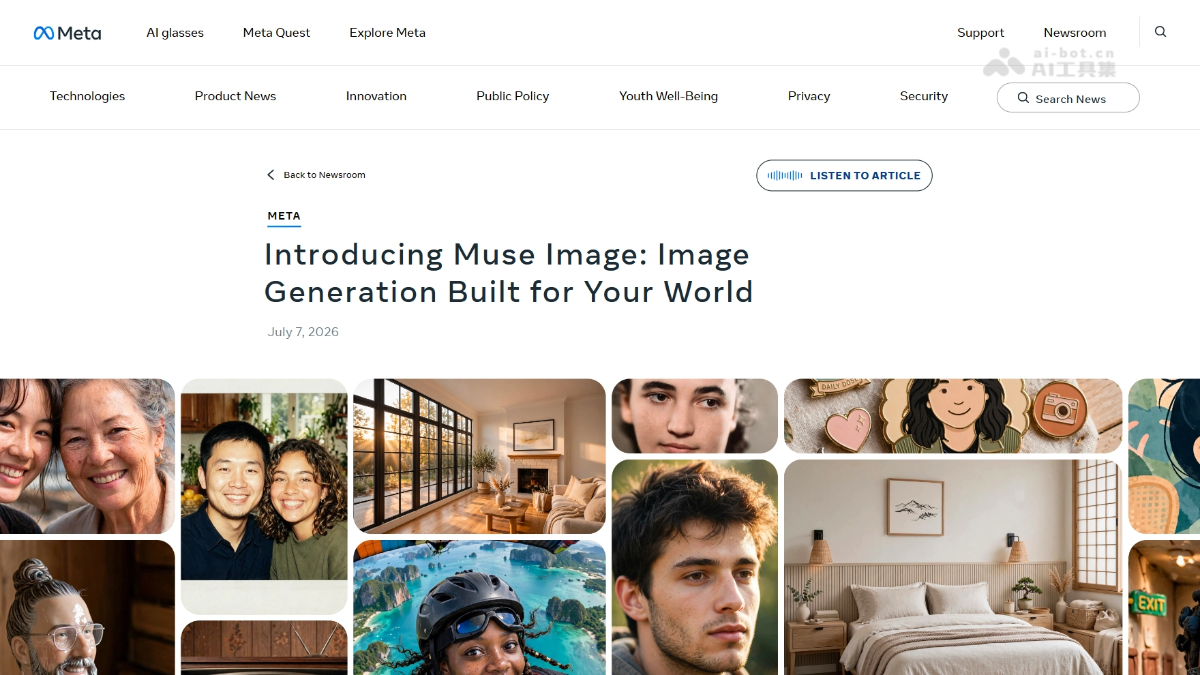The width and height of the screenshot is (1200, 675).
Task: Open search via top magnifier icon
Action: [1161, 32]
